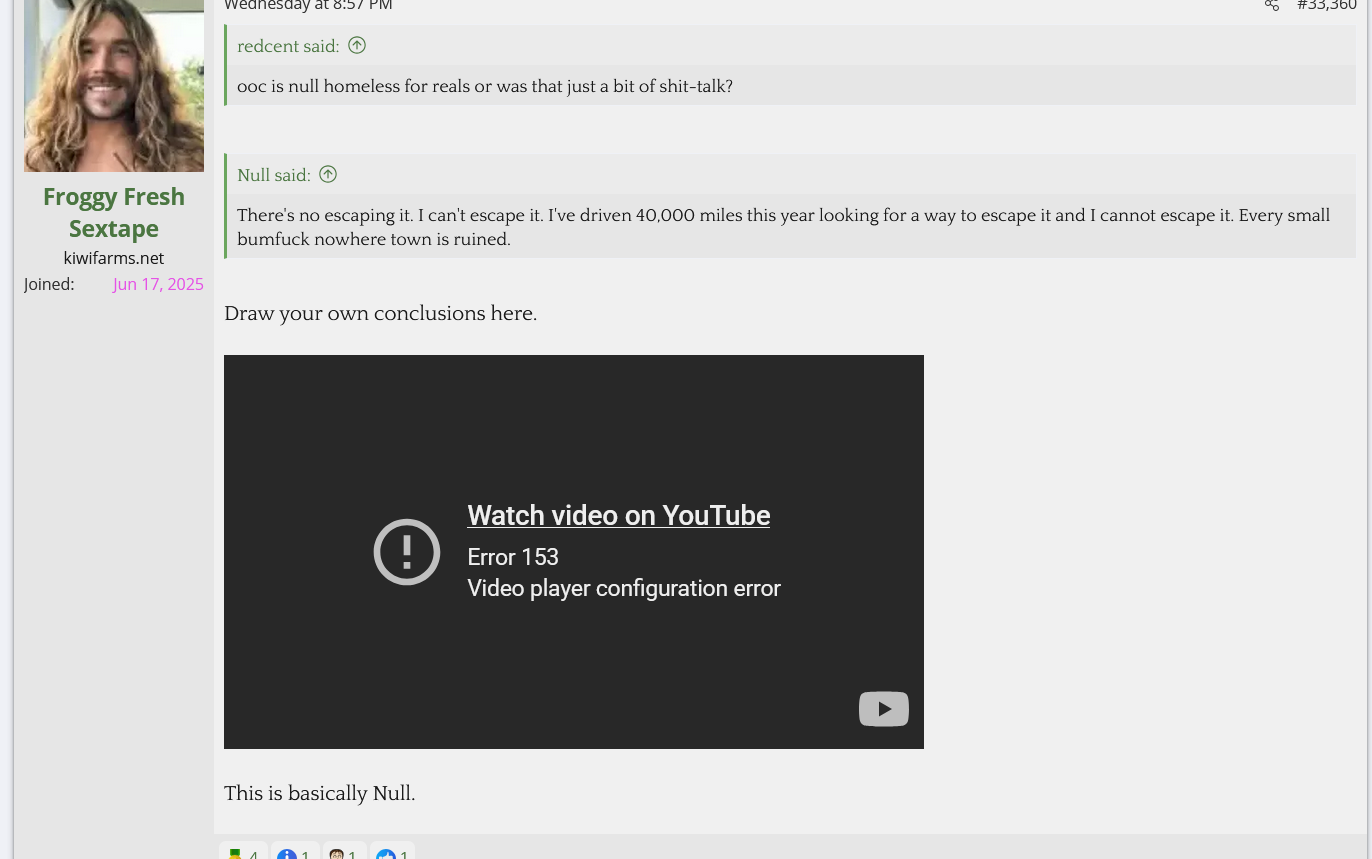
Task: Open Froggy Fresh Sextape's avatar
Action: pos(114,85)
